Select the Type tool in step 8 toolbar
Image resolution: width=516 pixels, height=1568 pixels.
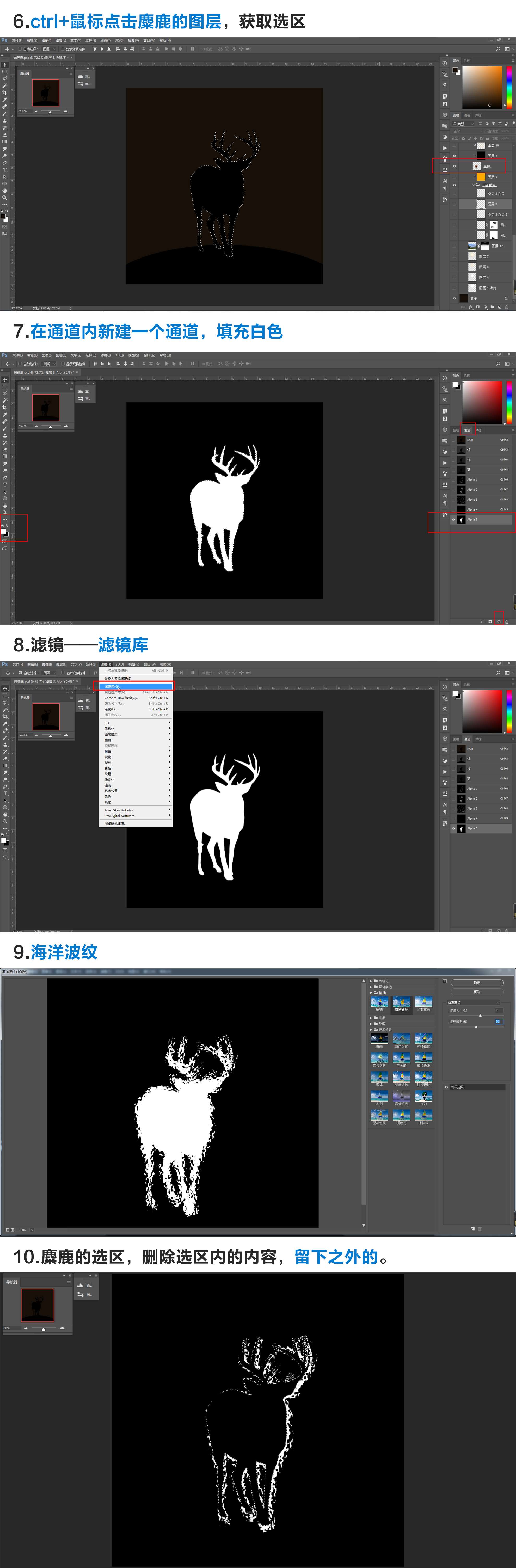[5, 794]
